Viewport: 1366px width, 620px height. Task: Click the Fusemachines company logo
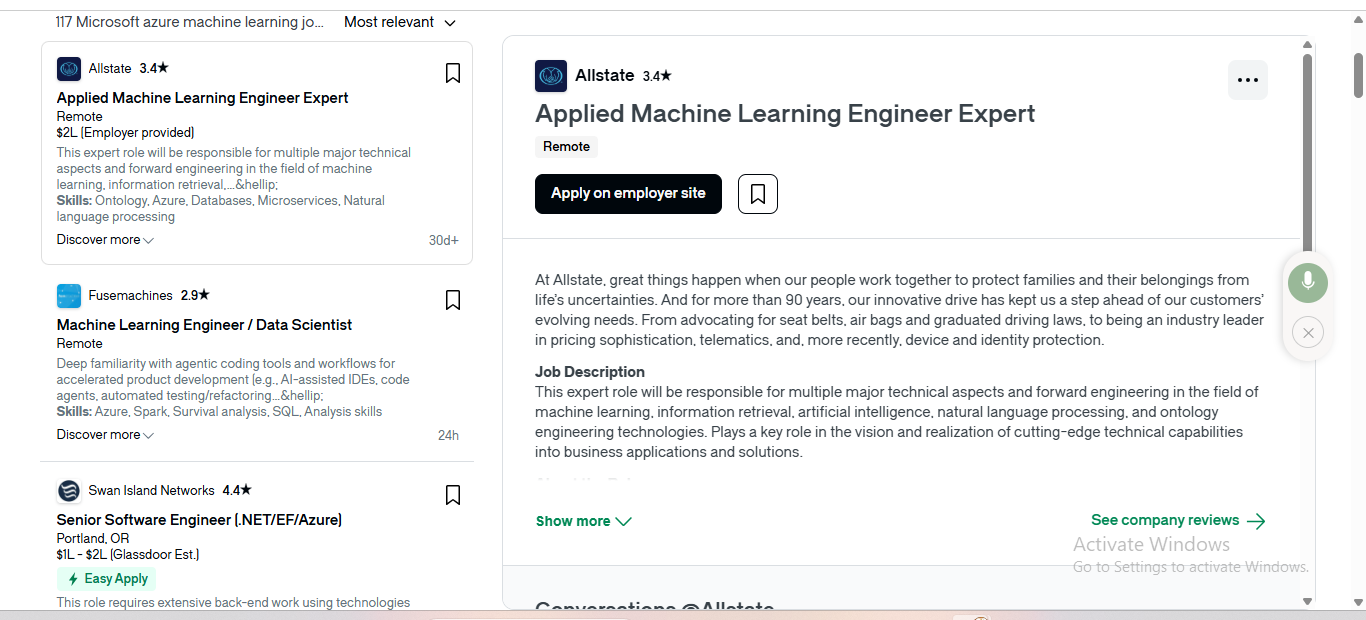pos(68,295)
